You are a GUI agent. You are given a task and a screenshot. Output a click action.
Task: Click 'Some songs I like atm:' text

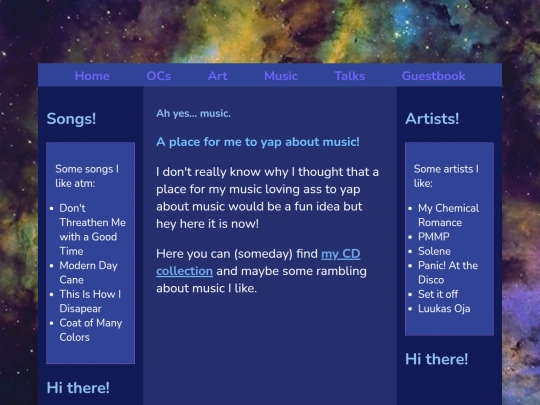[x=87, y=176]
